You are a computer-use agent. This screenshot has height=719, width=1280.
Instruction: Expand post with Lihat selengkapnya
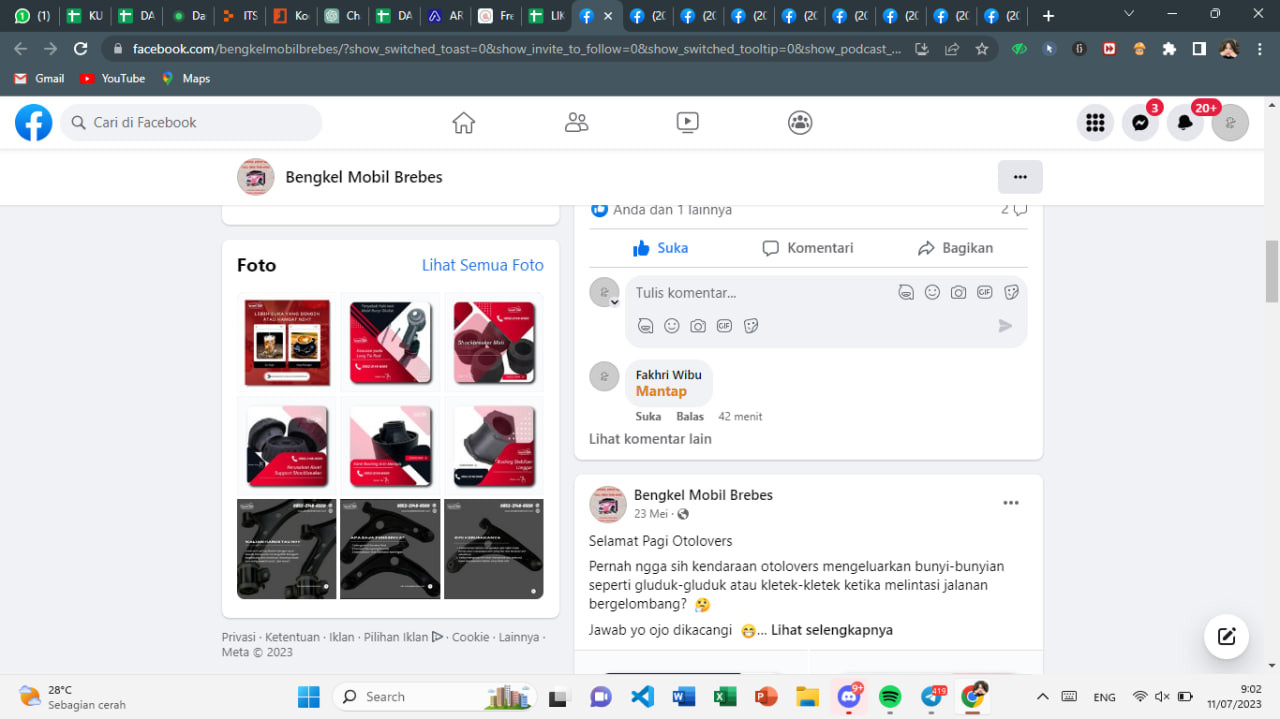coord(832,630)
